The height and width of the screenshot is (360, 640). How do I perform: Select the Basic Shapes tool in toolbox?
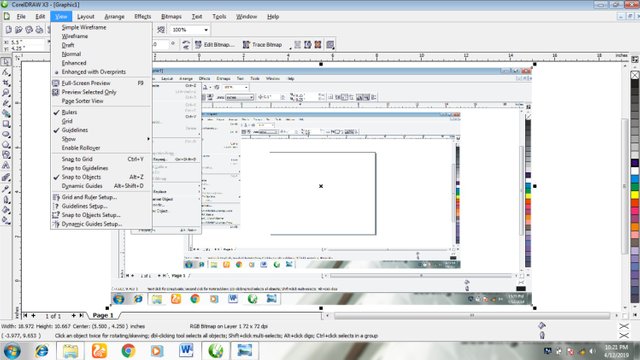[6, 155]
